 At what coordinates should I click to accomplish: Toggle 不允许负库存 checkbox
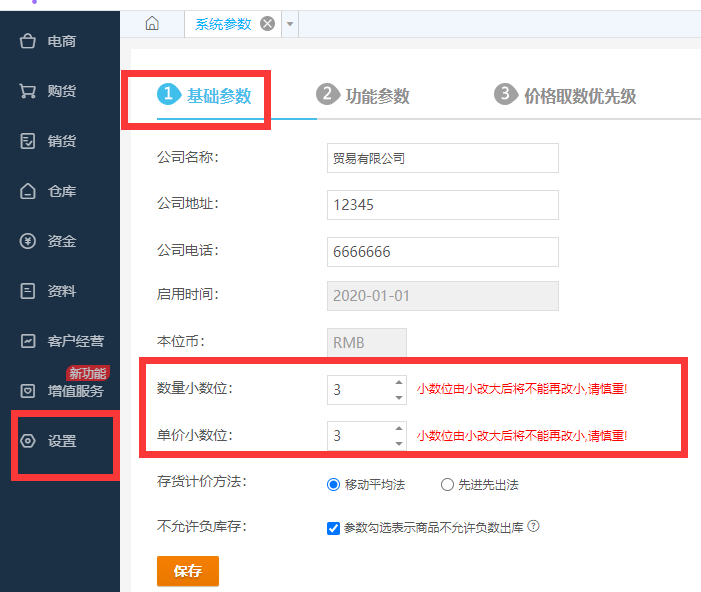tap(334, 528)
